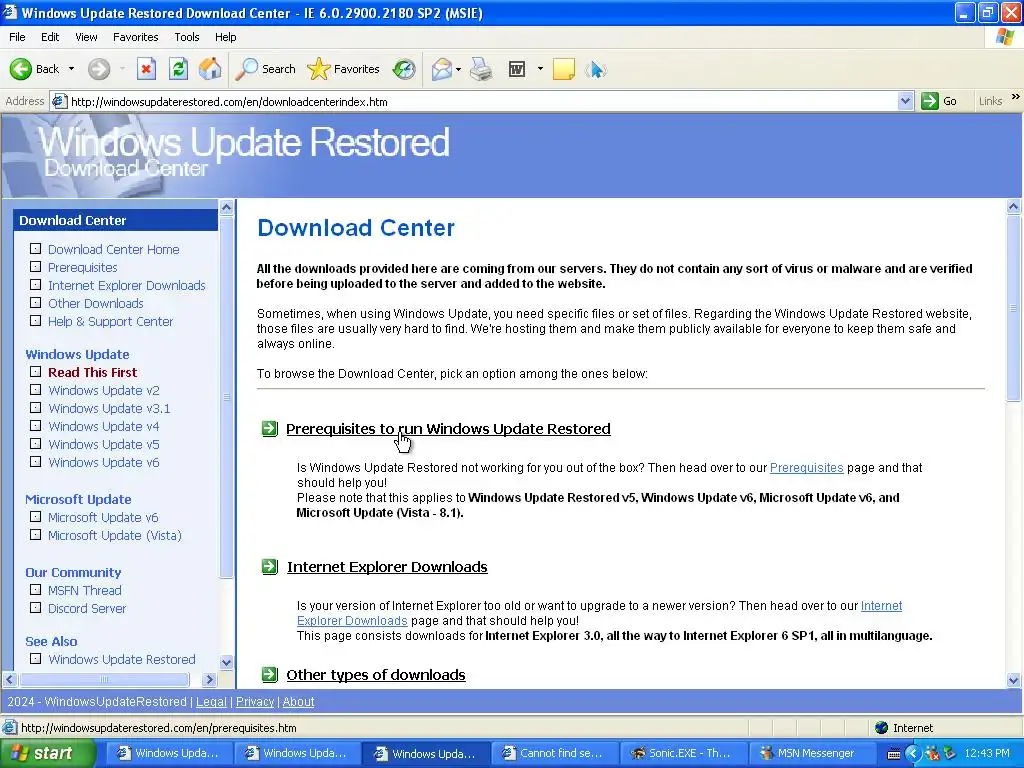
Task: Click the grey Forward arrow button
Action: tap(99, 69)
